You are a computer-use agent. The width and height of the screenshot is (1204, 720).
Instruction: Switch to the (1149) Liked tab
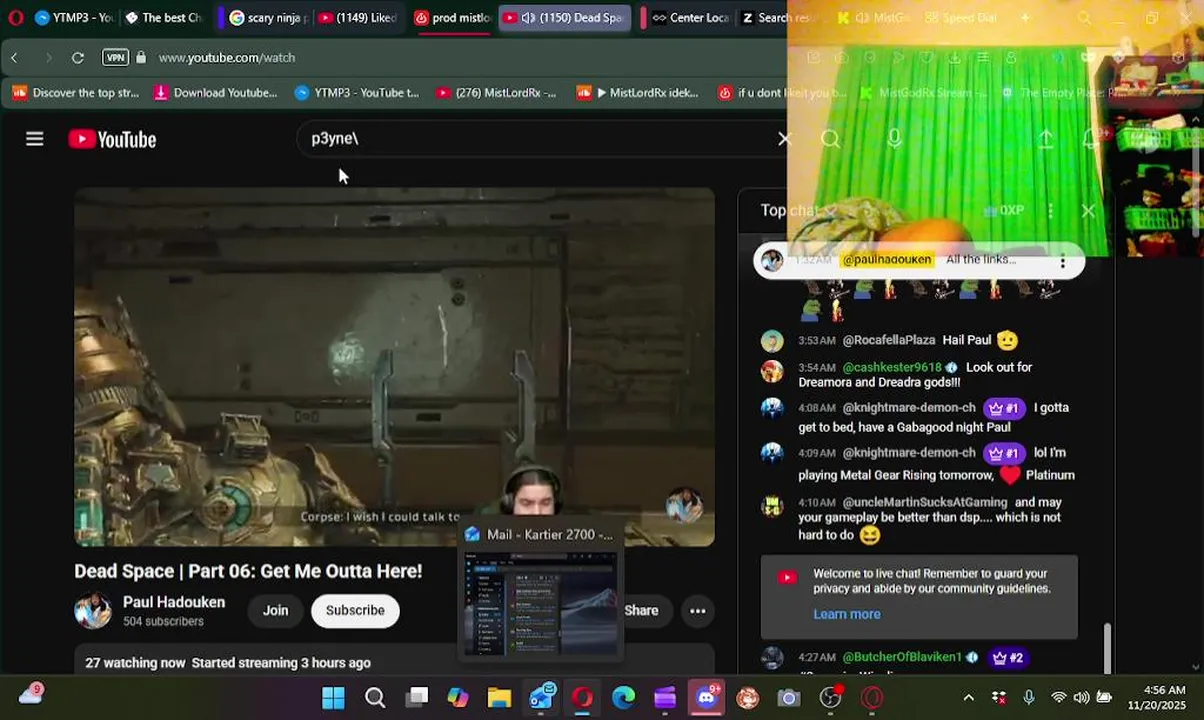tap(358, 17)
